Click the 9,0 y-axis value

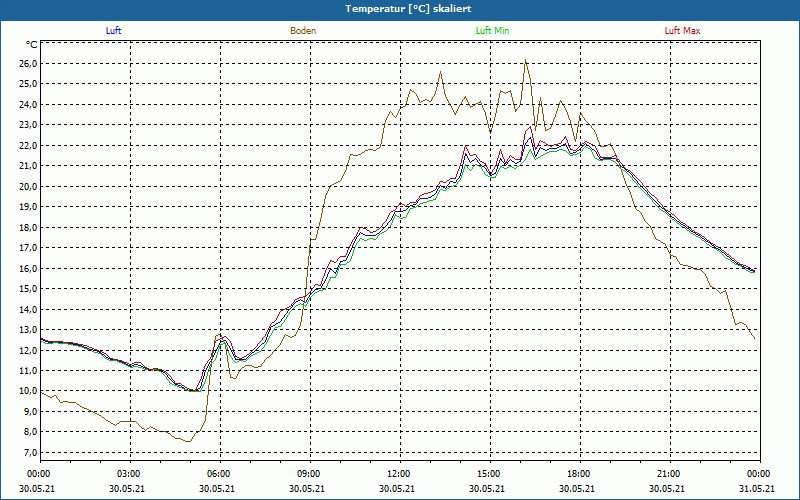point(31,411)
